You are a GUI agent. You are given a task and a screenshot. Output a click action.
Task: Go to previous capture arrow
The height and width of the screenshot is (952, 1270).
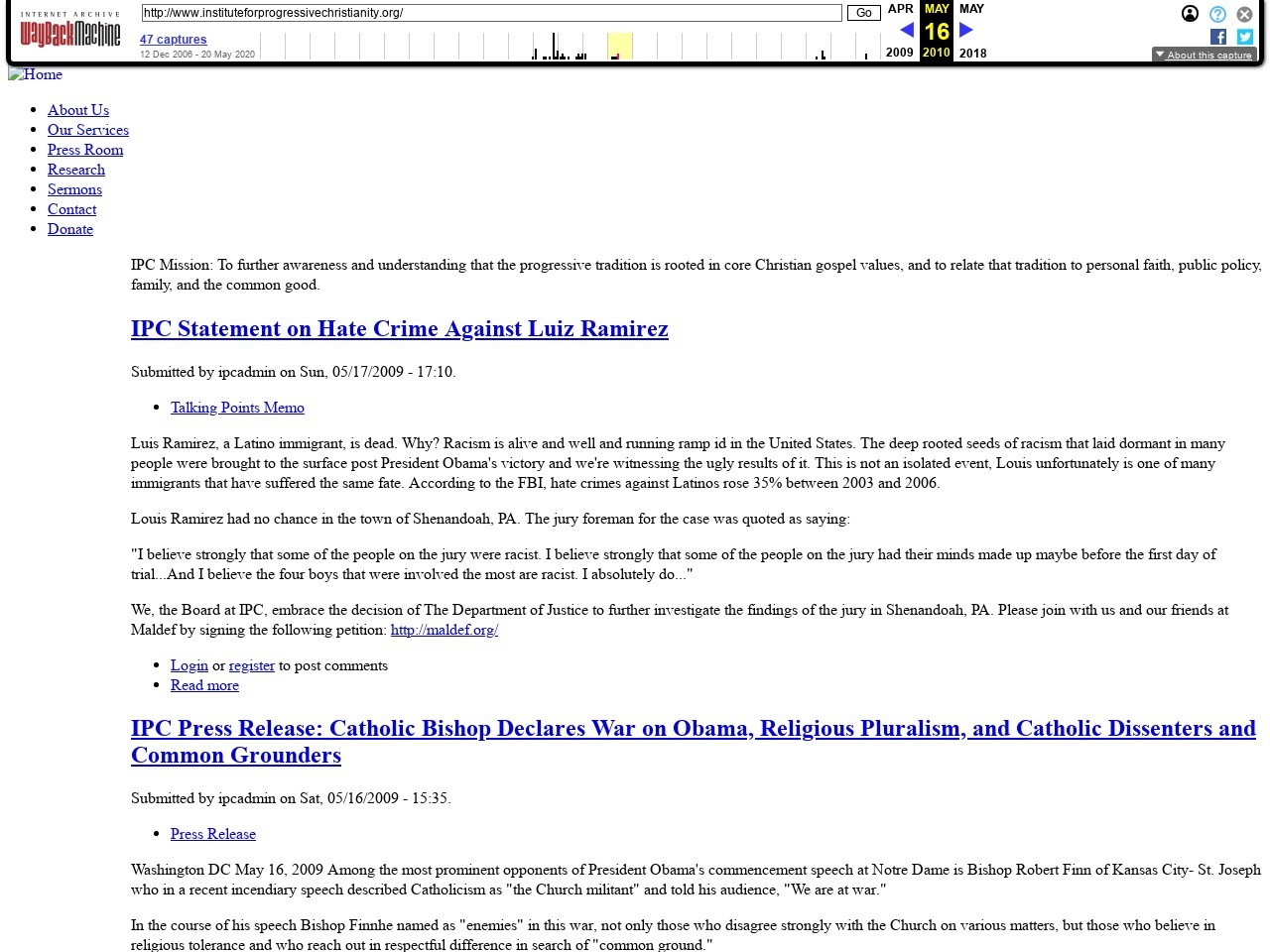coord(906,30)
